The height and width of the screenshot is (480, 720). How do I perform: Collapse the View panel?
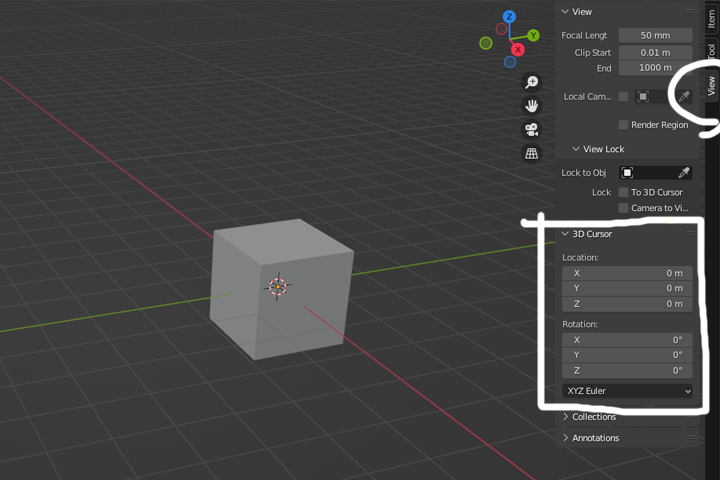565,11
